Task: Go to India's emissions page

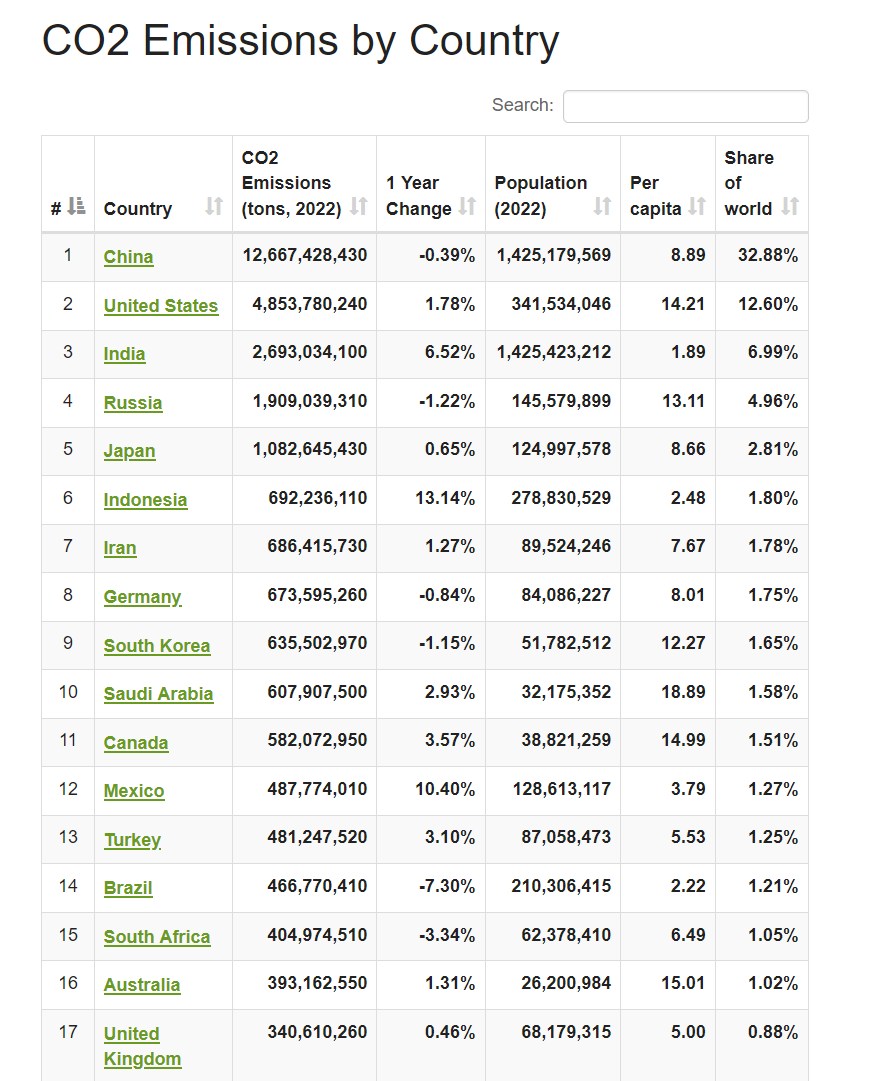Action: click(125, 354)
